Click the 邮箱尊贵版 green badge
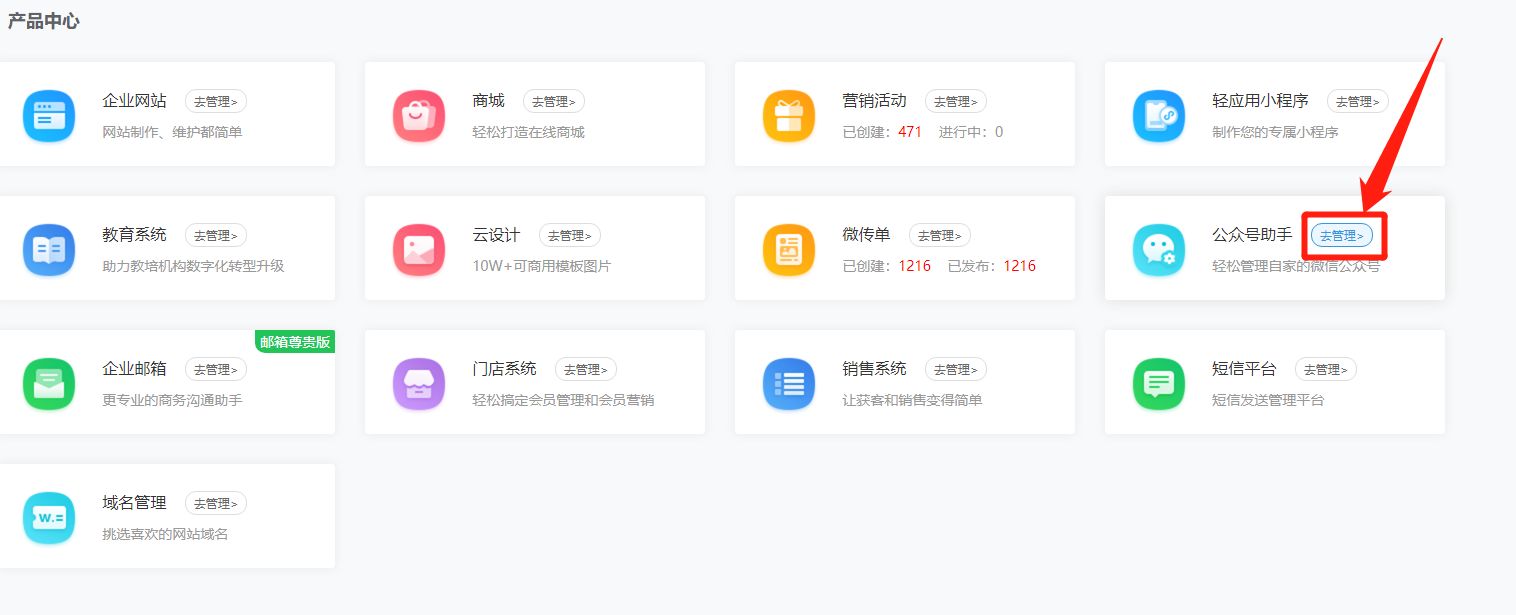This screenshot has height=615, width=1516. pos(295,341)
